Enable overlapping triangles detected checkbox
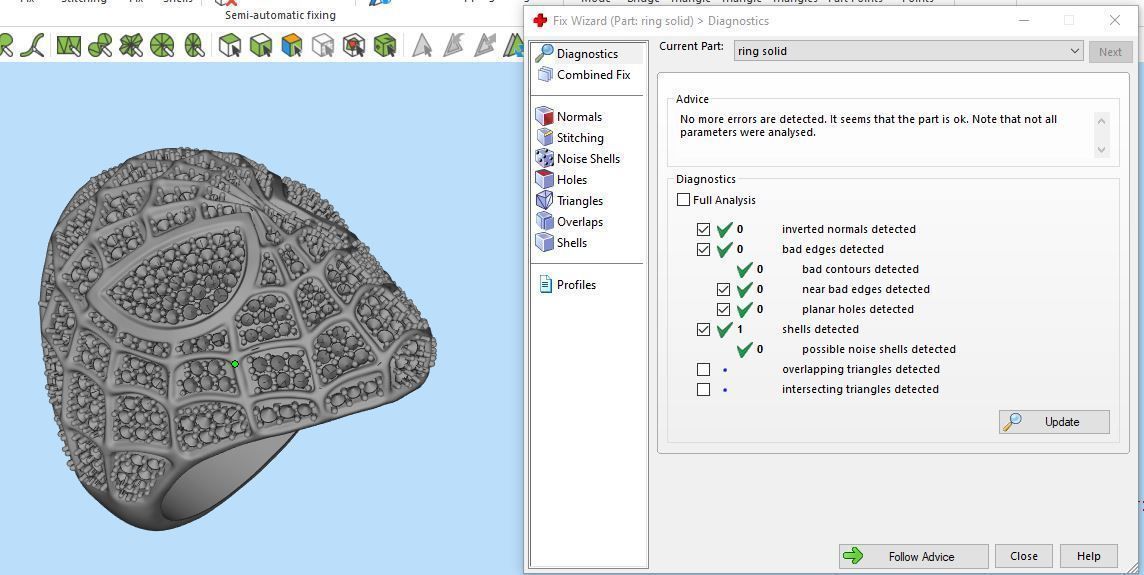The image size is (1144, 575). point(703,369)
